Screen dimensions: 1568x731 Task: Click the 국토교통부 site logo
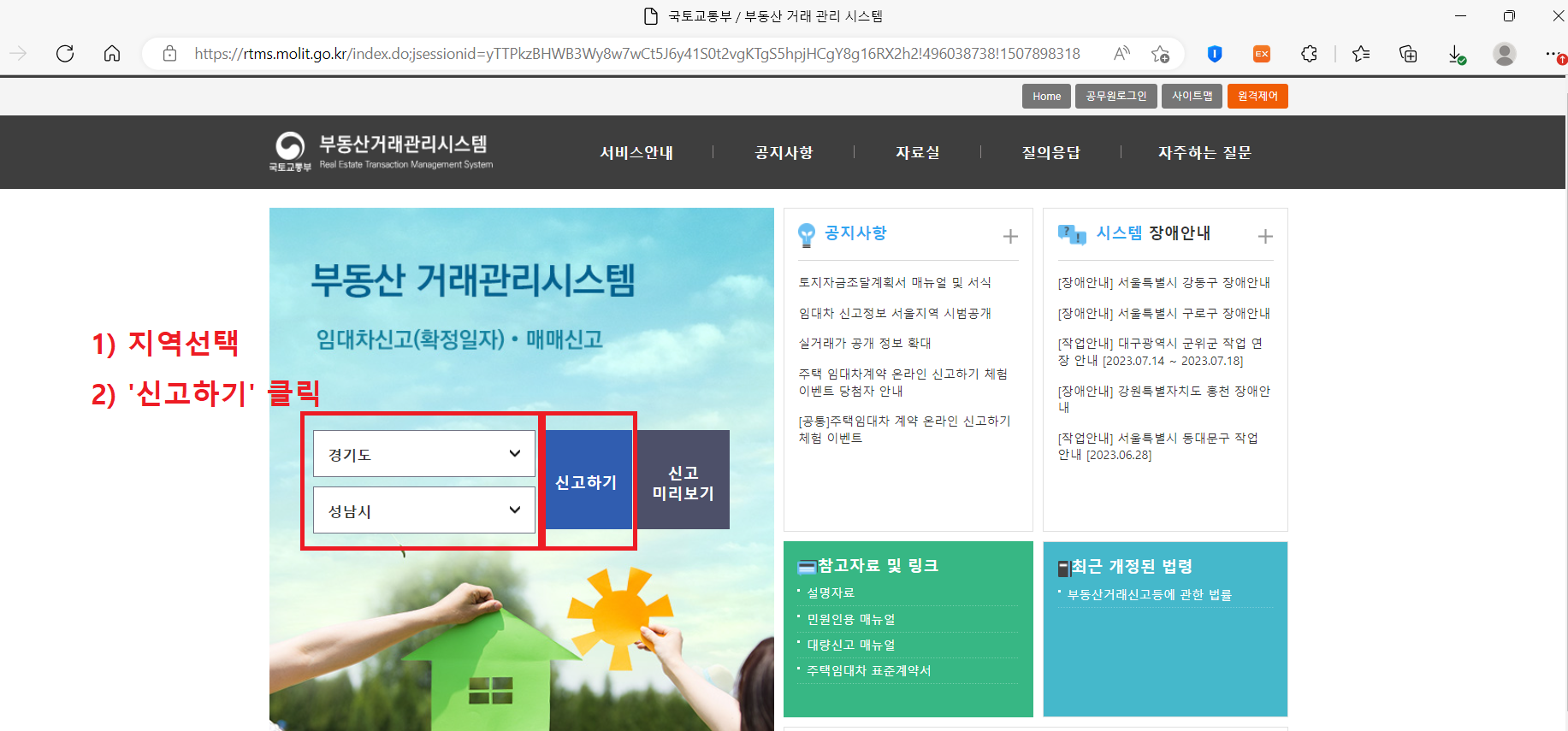(381, 152)
